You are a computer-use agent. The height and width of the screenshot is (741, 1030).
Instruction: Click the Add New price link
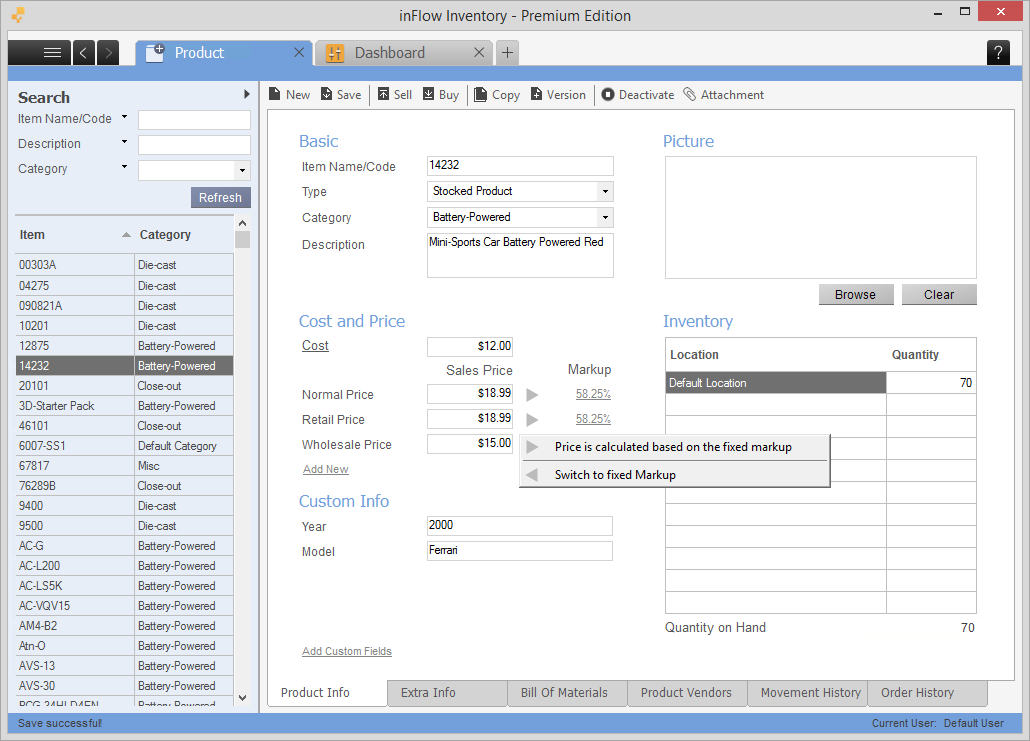click(326, 469)
